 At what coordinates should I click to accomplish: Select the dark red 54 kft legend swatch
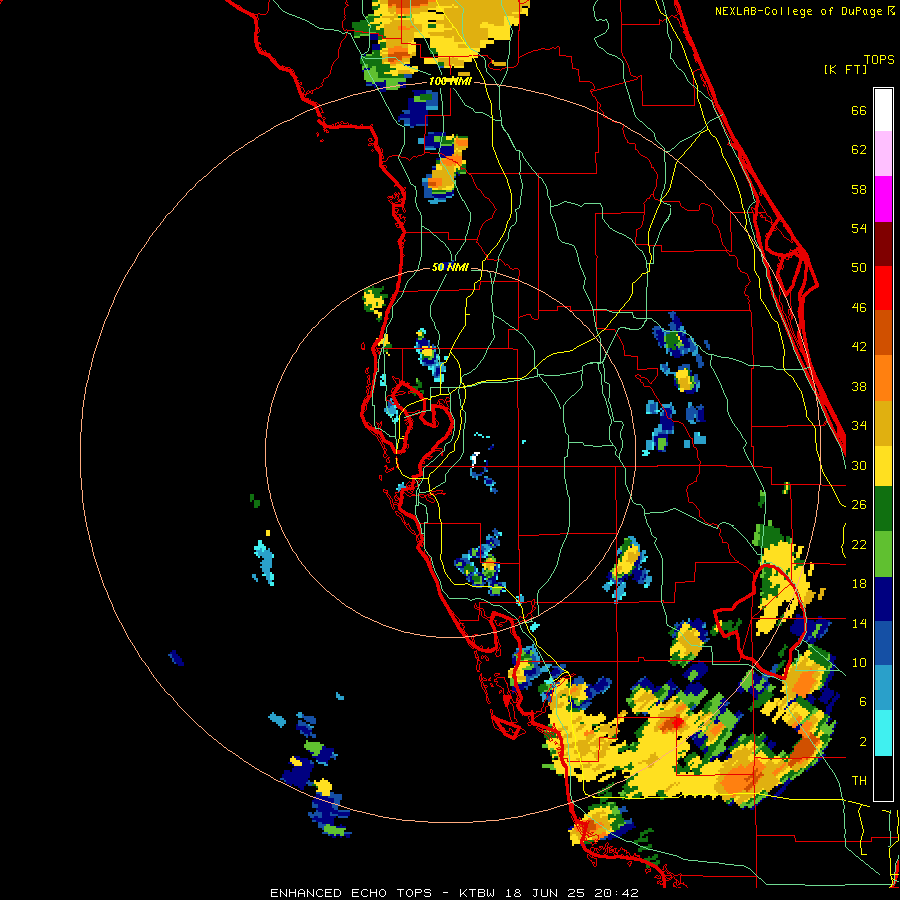(883, 243)
